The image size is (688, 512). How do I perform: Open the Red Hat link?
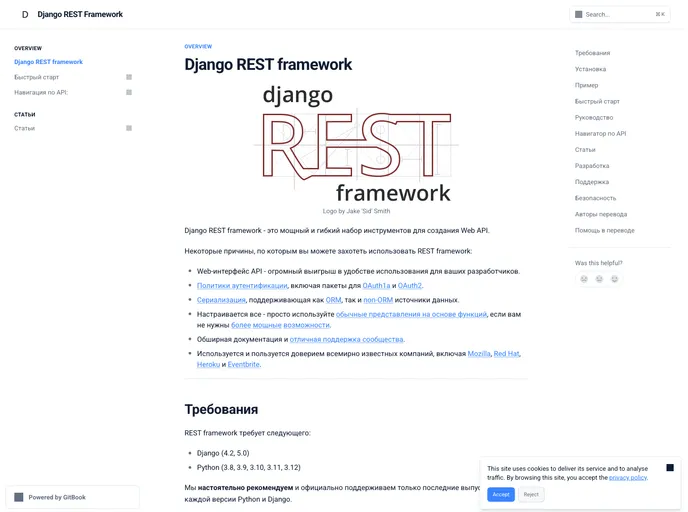point(506,354)
